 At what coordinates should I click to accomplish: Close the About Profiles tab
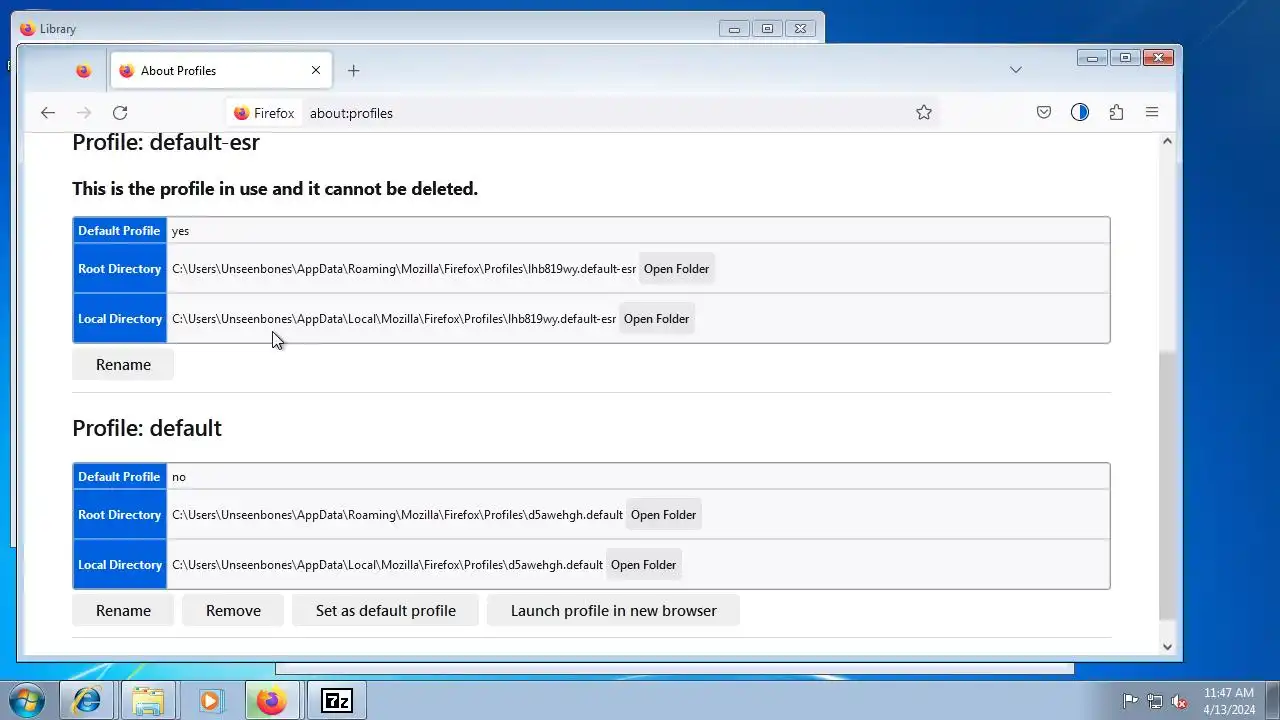(316, 71)
